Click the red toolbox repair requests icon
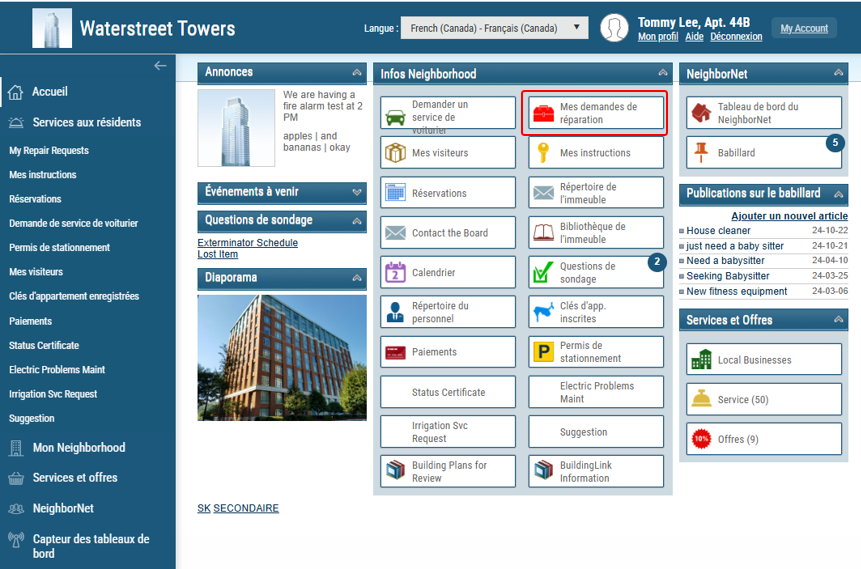 point(544,113)
